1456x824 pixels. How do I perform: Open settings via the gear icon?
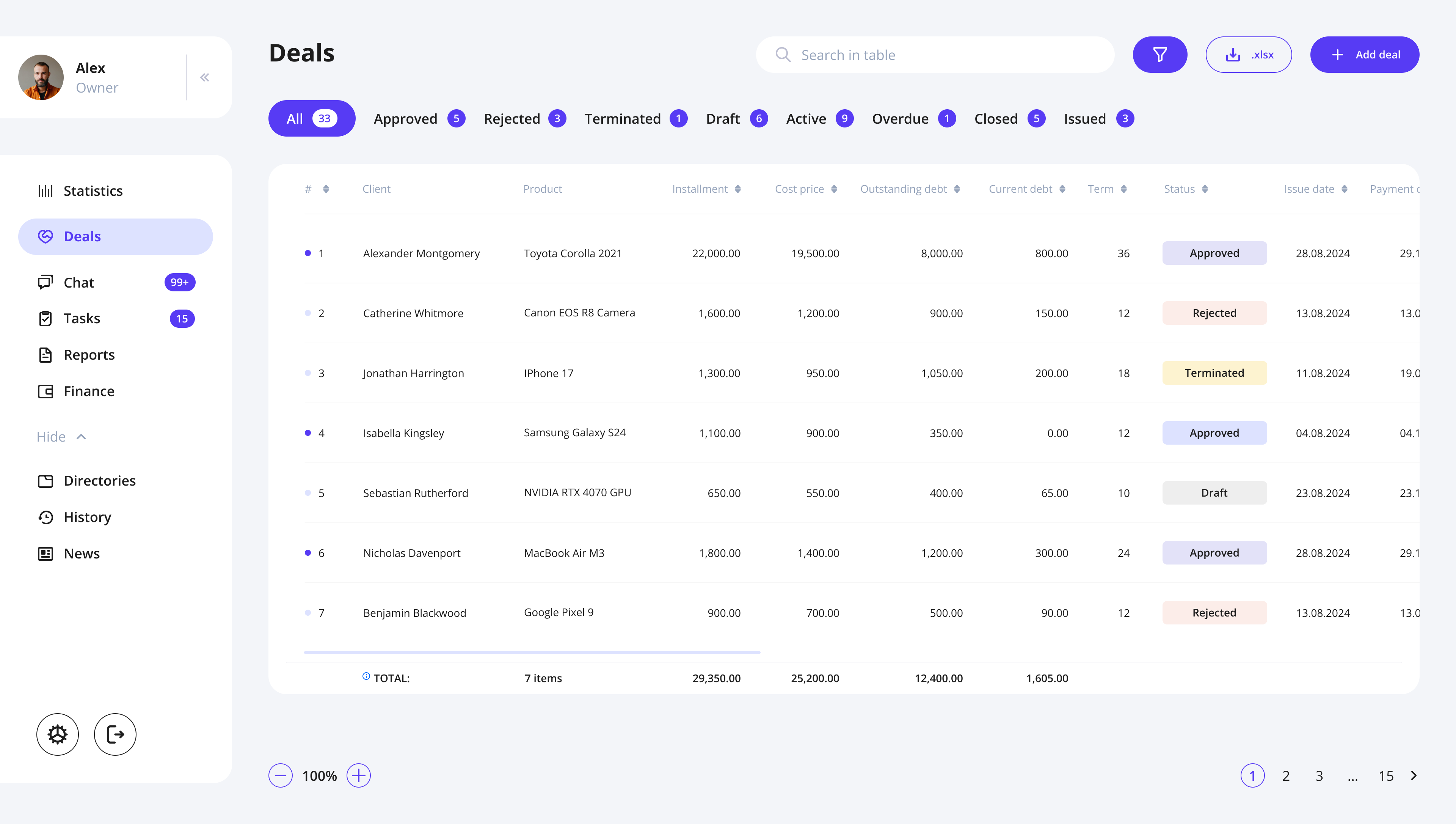[x=57, y=734]
